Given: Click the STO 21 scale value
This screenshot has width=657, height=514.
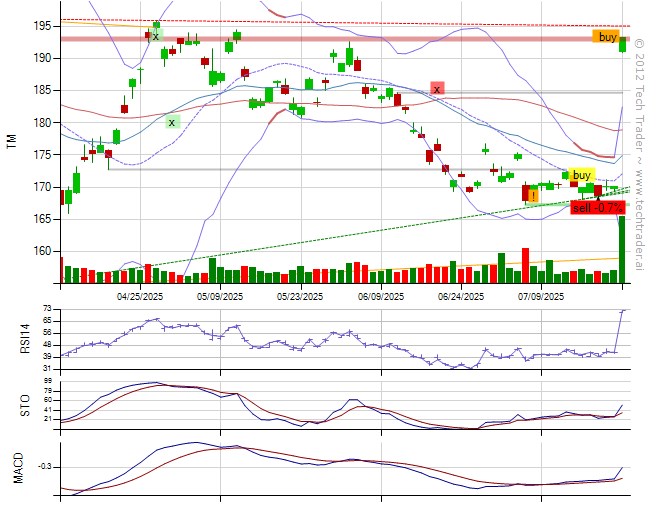Looking at the screenshot, I should click(47, 419).
